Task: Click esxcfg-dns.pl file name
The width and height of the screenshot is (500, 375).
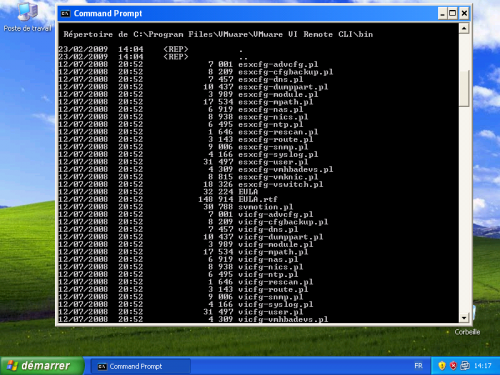Action: pyautogui.click(x=271, y=79)
